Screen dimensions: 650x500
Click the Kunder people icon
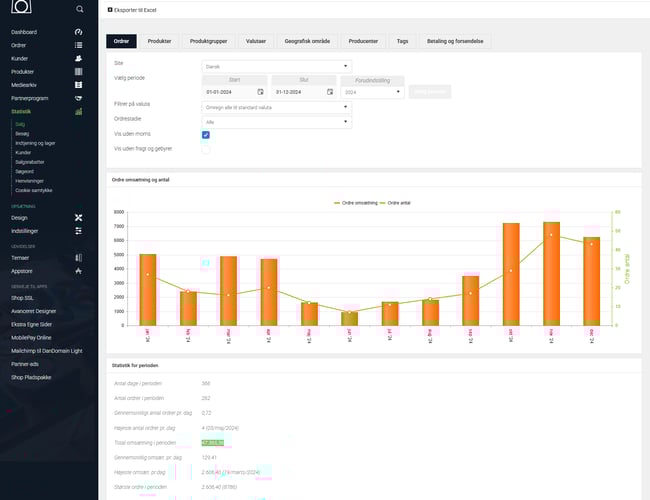pyautogui.click(x=78, y=59)
